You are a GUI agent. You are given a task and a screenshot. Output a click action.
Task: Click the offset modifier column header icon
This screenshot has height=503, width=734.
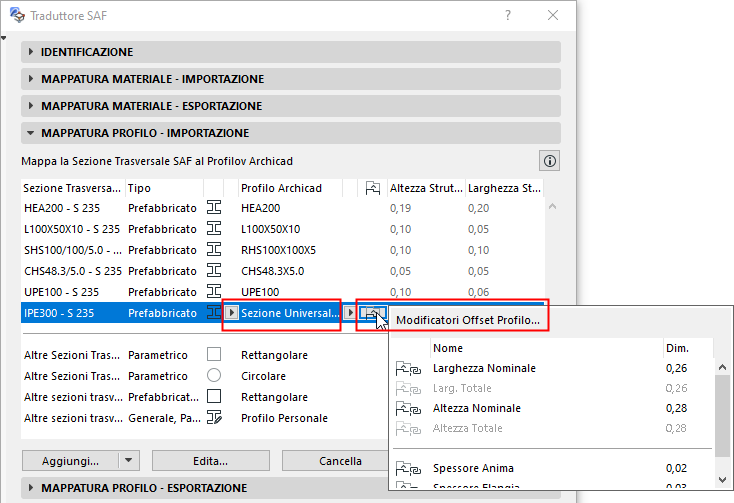373,188
